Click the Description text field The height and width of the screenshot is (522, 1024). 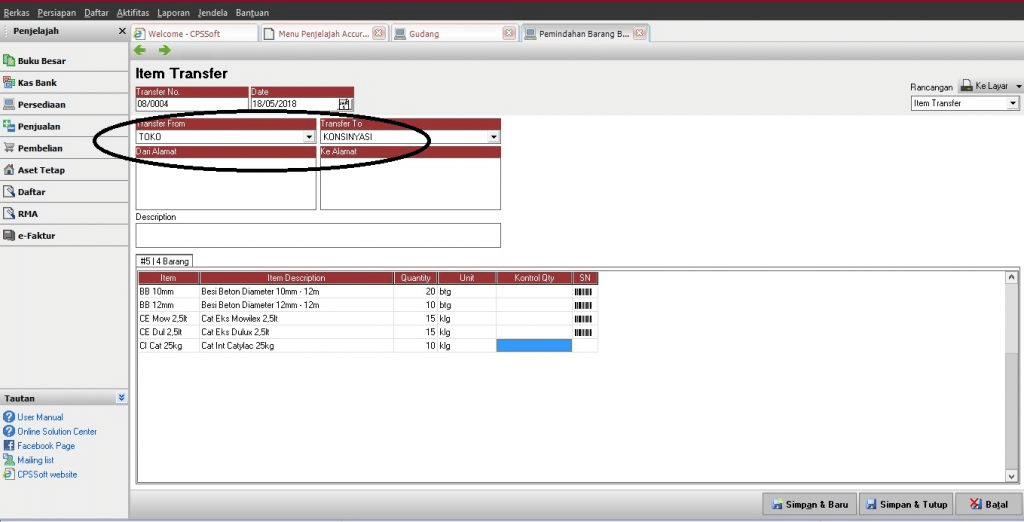tap(318, 235)
